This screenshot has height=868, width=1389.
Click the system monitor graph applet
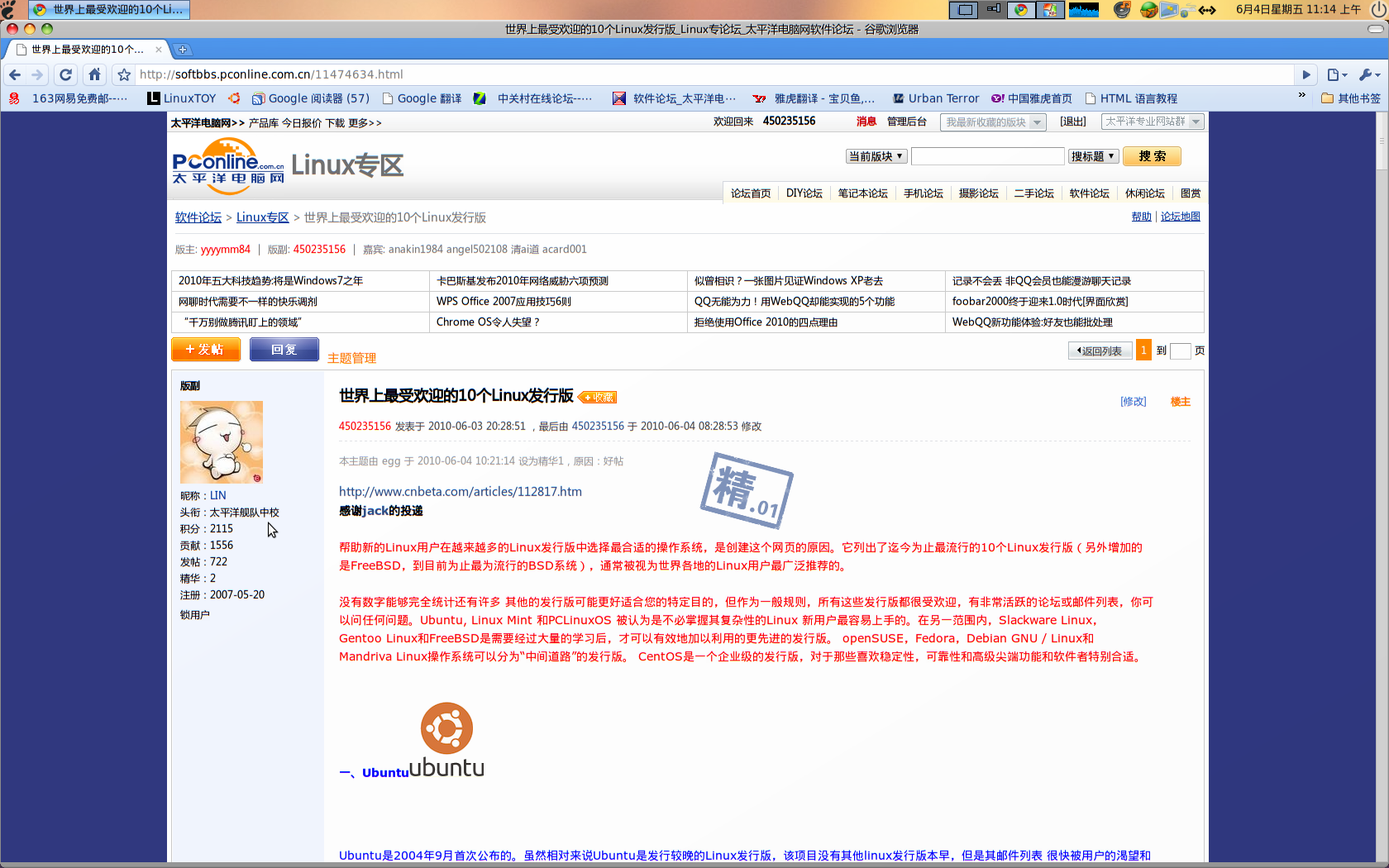point(1084,10)
